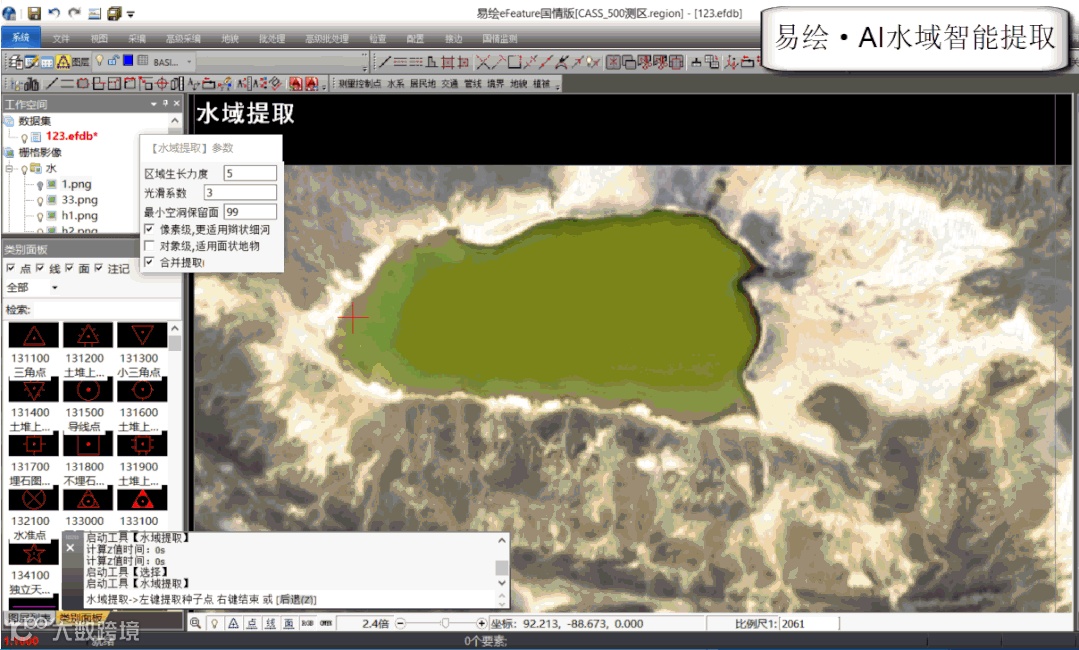Click the 水系 toolbar button
Viewport: 1079px width, 650px height.
coord(396,84)
